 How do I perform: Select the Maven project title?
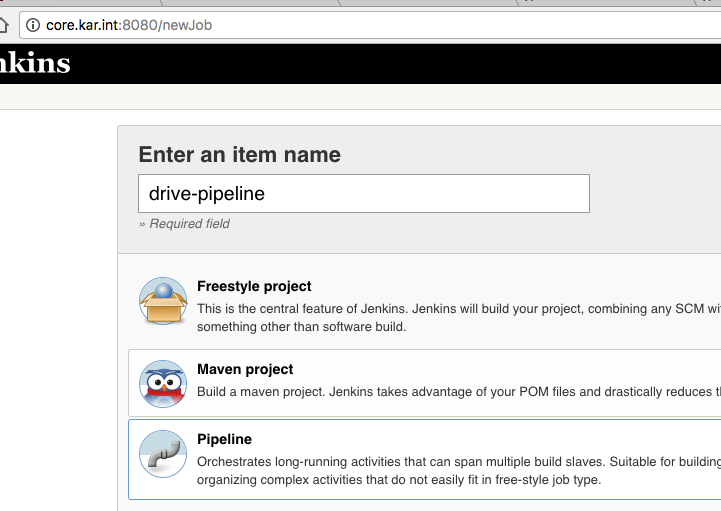(x=245, y=369)
